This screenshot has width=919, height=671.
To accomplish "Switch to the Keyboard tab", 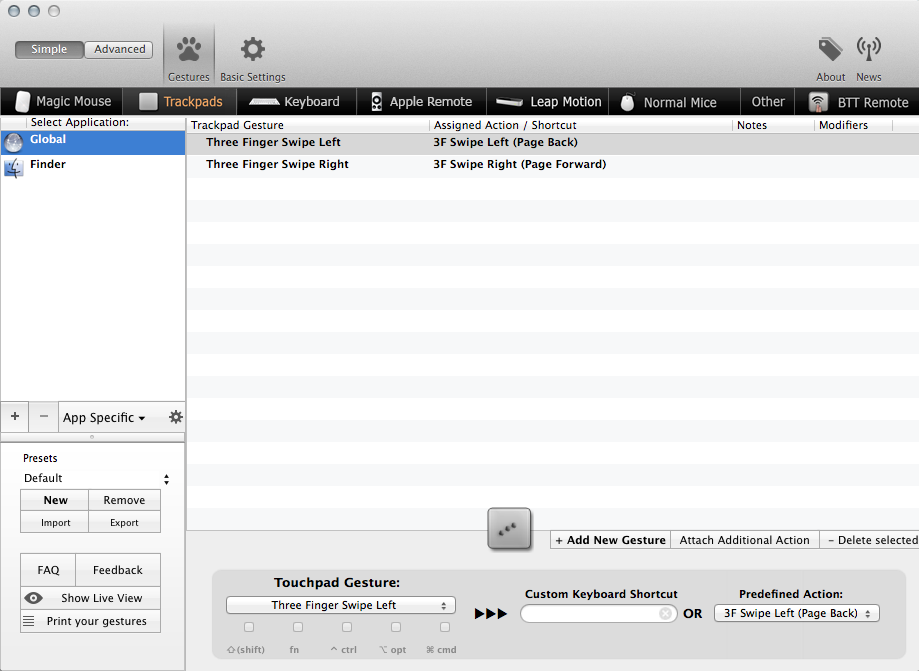I will 295,101.
